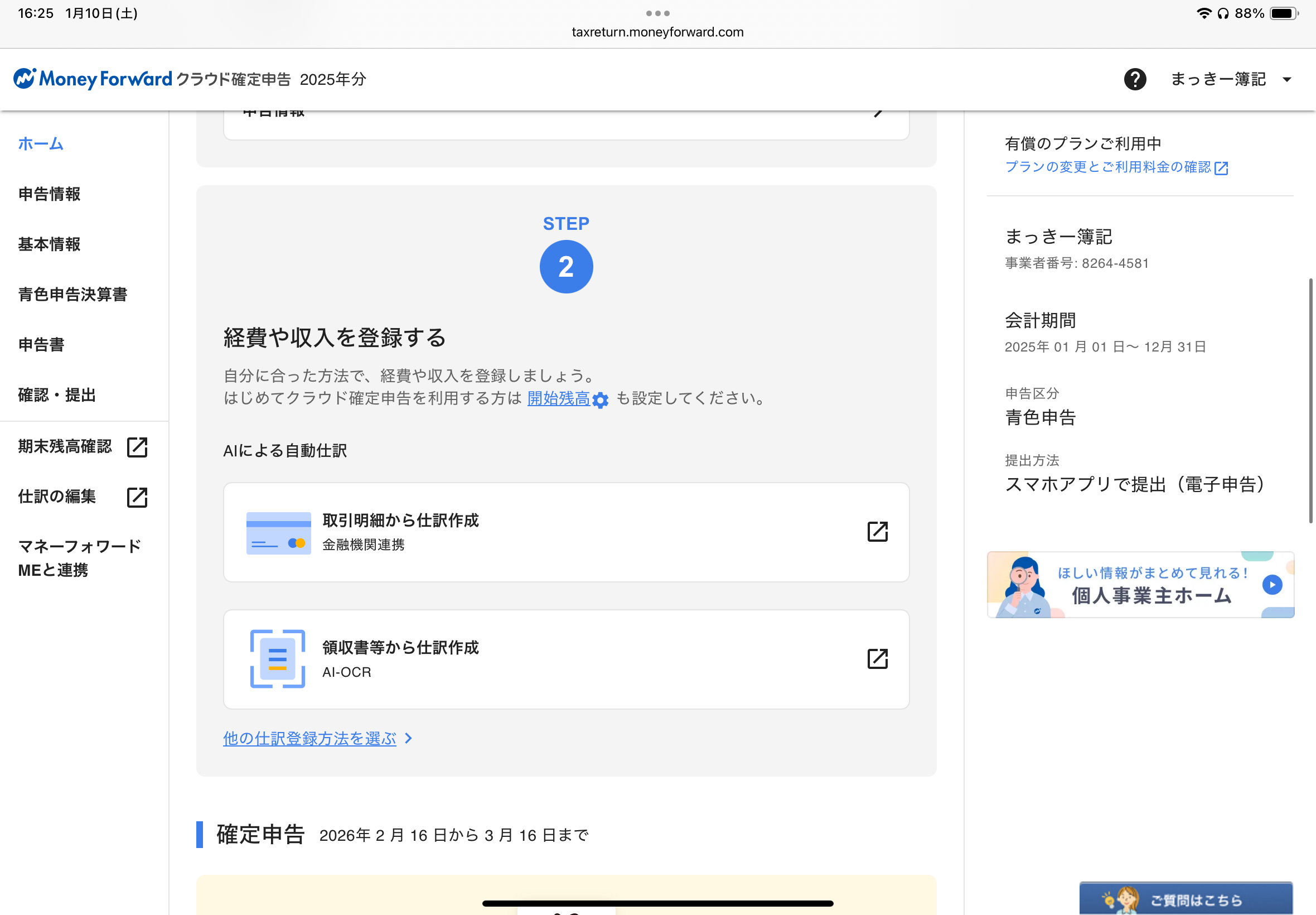Image resolution: width=1316 pixels, height=915 pixels.
Task: Click external-link icon on 領収書等から仕訳作成
Action: tap(877, 659)
